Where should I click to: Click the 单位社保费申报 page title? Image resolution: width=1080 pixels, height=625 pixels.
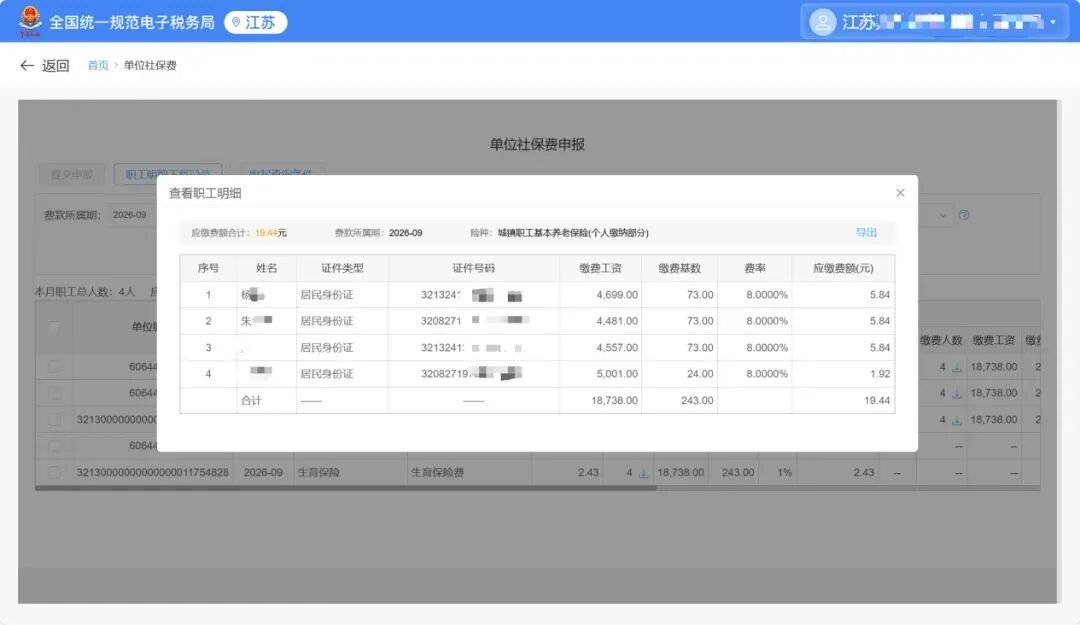point(537,144)
